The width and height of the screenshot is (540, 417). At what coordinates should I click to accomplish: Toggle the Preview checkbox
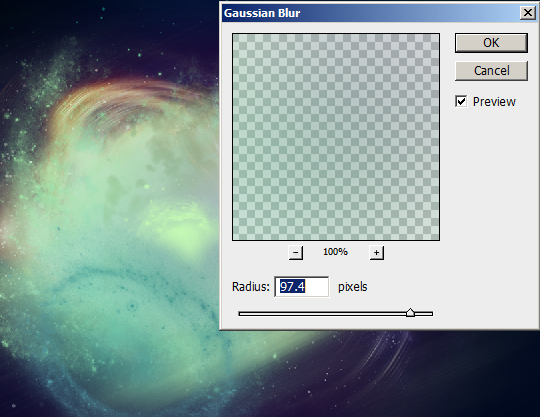tap(461, 101)
